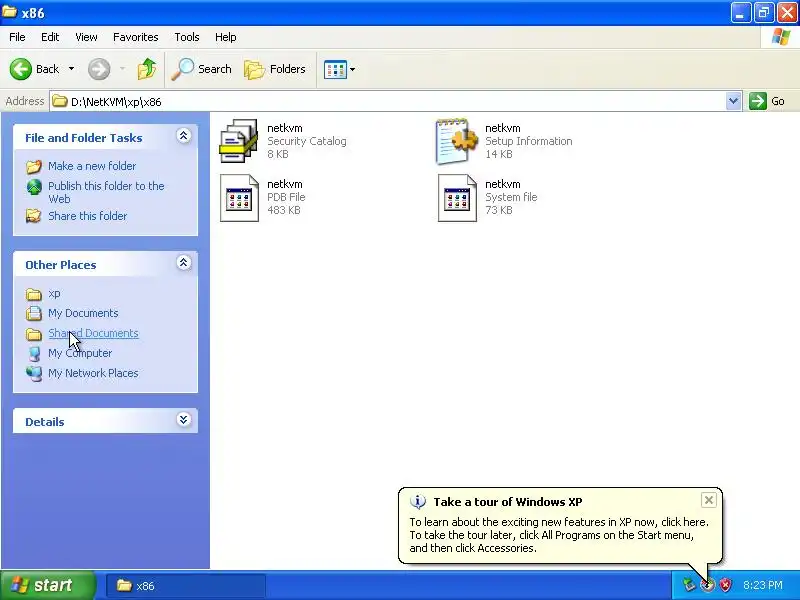The image size is (800, 600).
Task: Select the netkvm Security Catalog file icon
Action: tap(238, 141)
